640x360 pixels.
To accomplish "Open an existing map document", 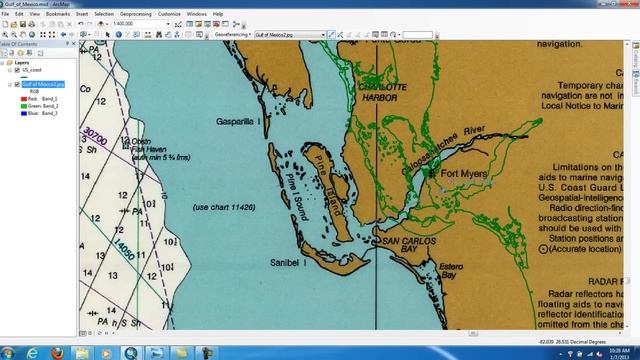I will click(x=14, y=24).
